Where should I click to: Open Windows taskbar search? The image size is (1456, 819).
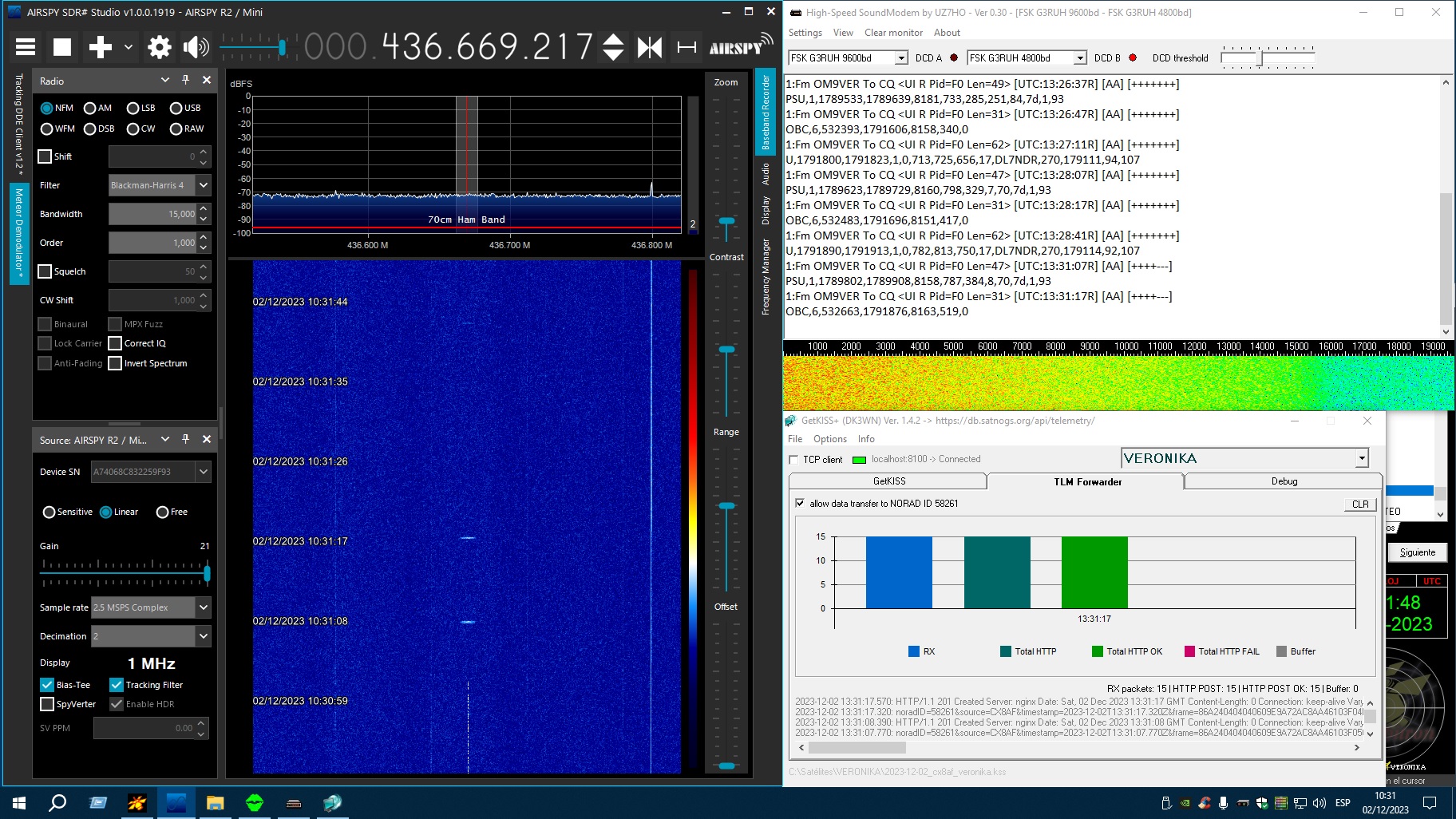(x=57, y=803)
